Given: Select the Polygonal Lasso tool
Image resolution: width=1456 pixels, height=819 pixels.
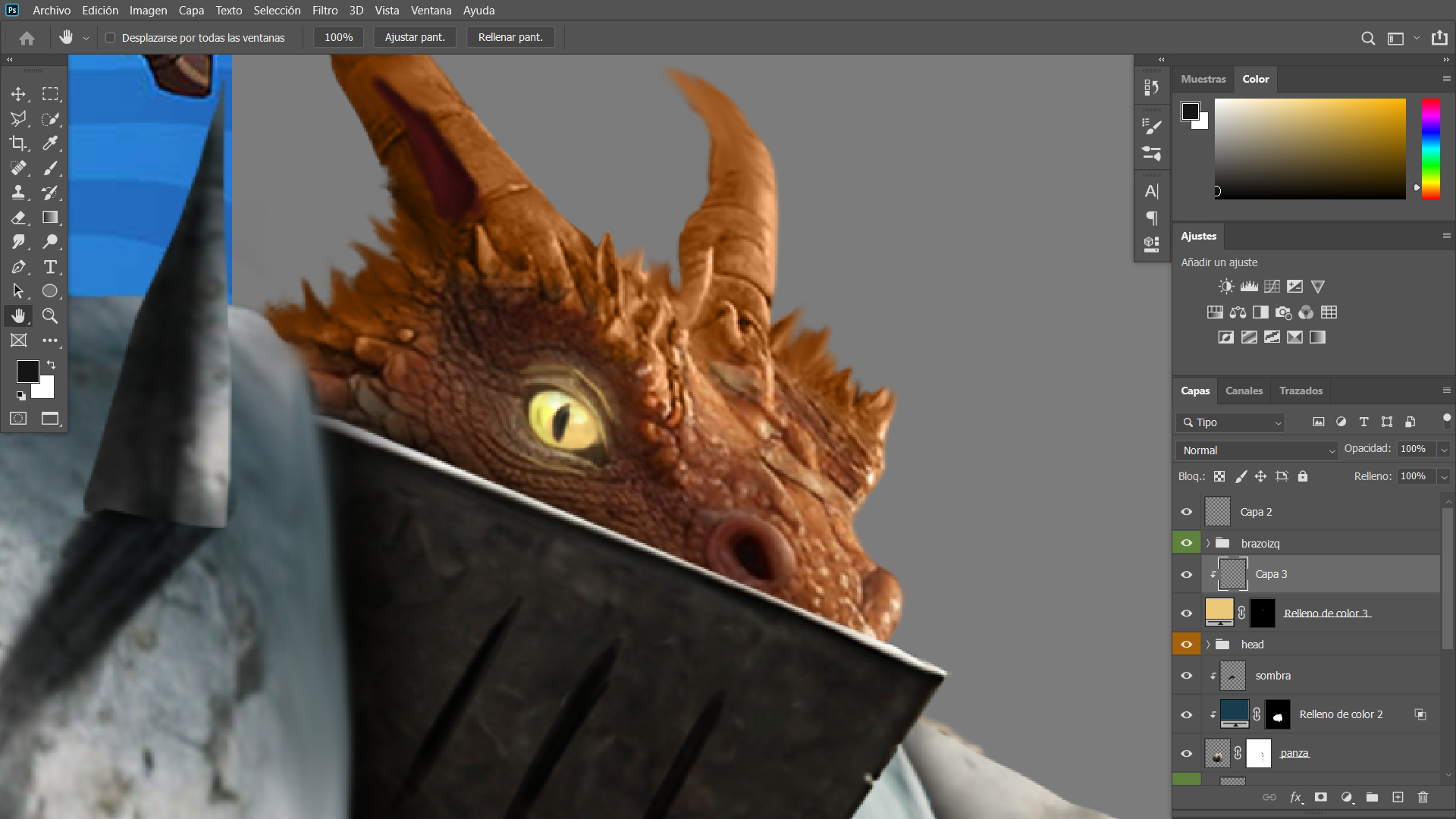Looking at the screenshot, I should (18, 118).
